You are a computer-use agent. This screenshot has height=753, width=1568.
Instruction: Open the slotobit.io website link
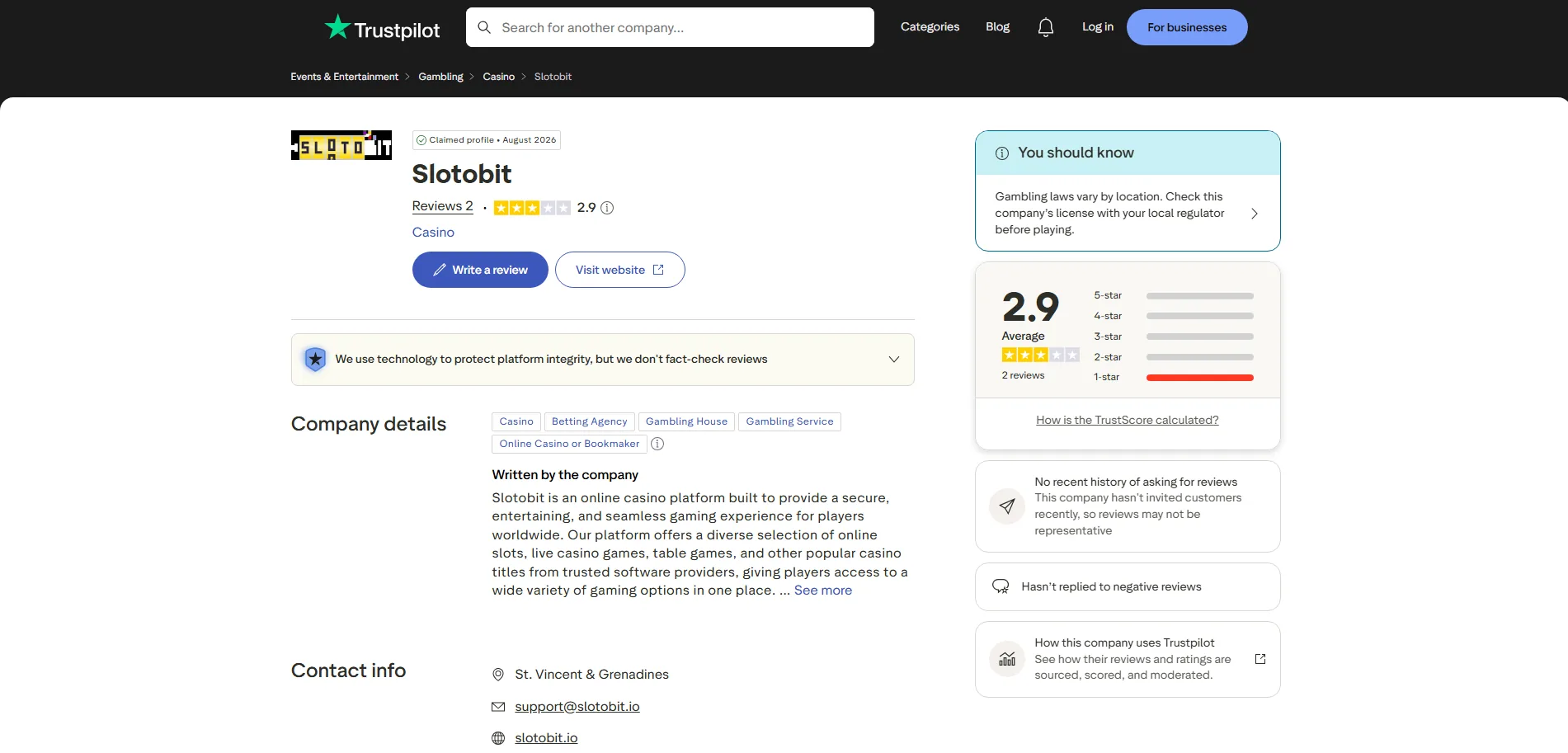(546, 738)
